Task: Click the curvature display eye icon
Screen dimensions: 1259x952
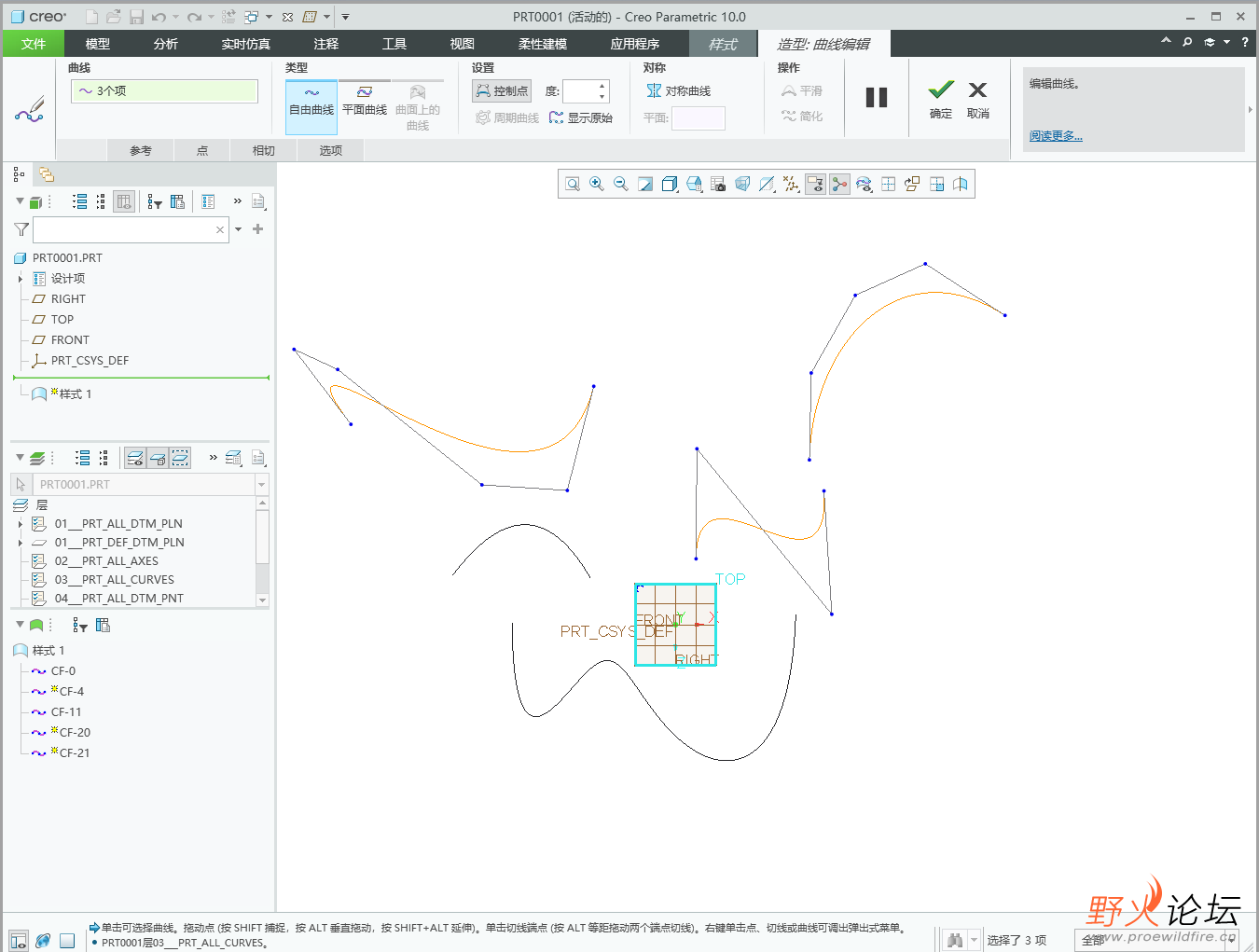Action: click(x=864, y=185)
